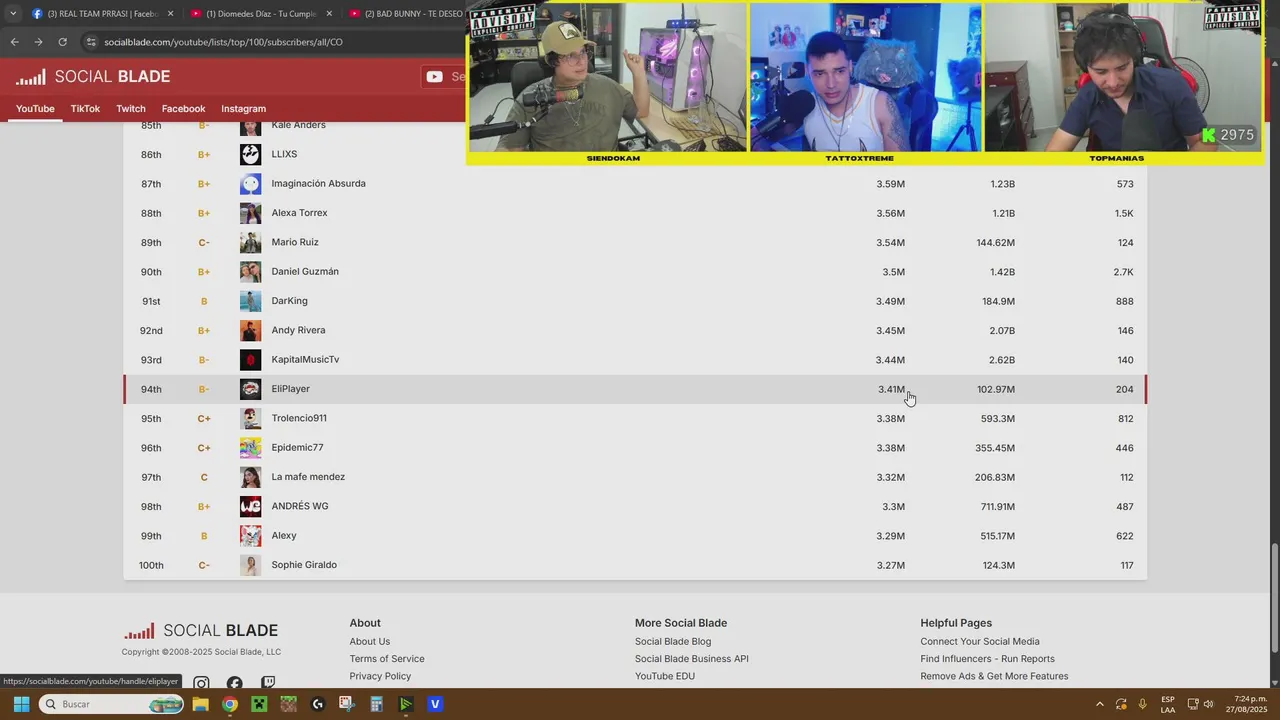Click the socialblade.com address bar URL
This screenshot has width=1280, height=720.
[x=223, y=42]
